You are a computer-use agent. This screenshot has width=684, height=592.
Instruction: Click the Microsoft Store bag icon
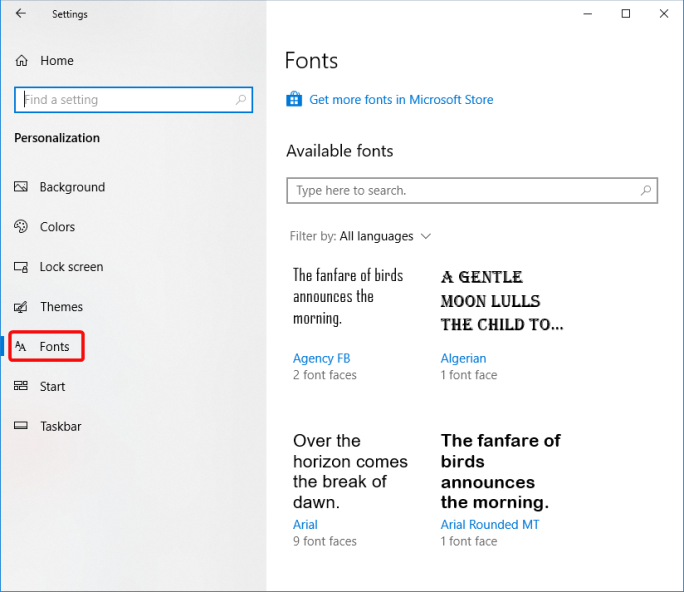pos(294,99)
